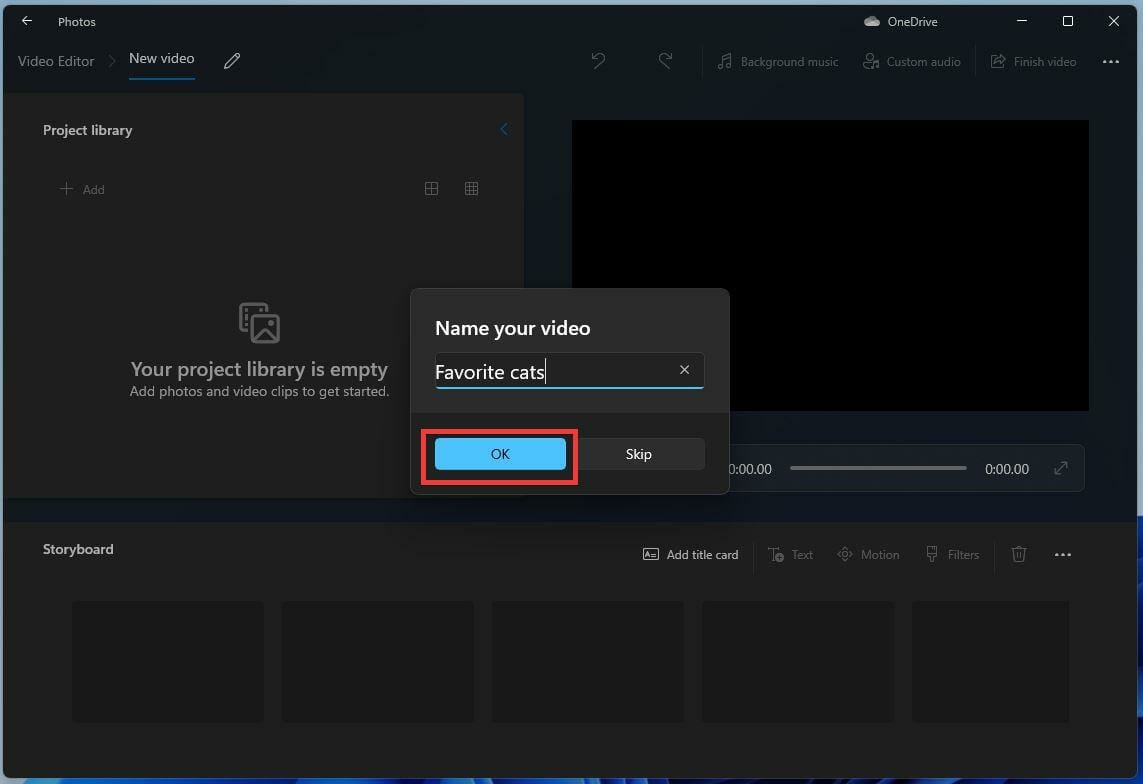The height and width of the screenshot is (784, 1143).
Task: Open the storyboard overflow menu
Action: tap(1062, 554)
